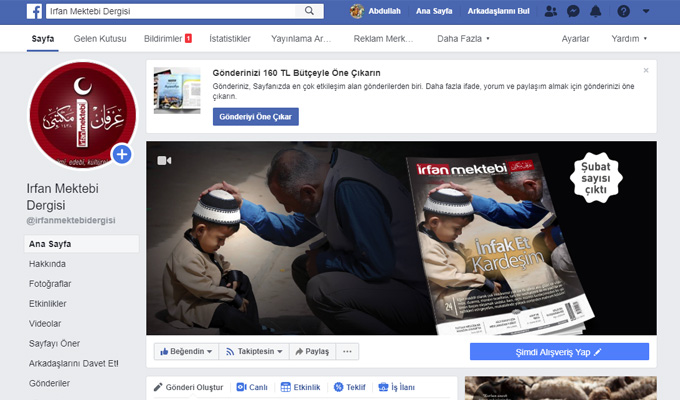Click Gönderi Oluştur to create post

pyautogui.click(x=189, y=387)
